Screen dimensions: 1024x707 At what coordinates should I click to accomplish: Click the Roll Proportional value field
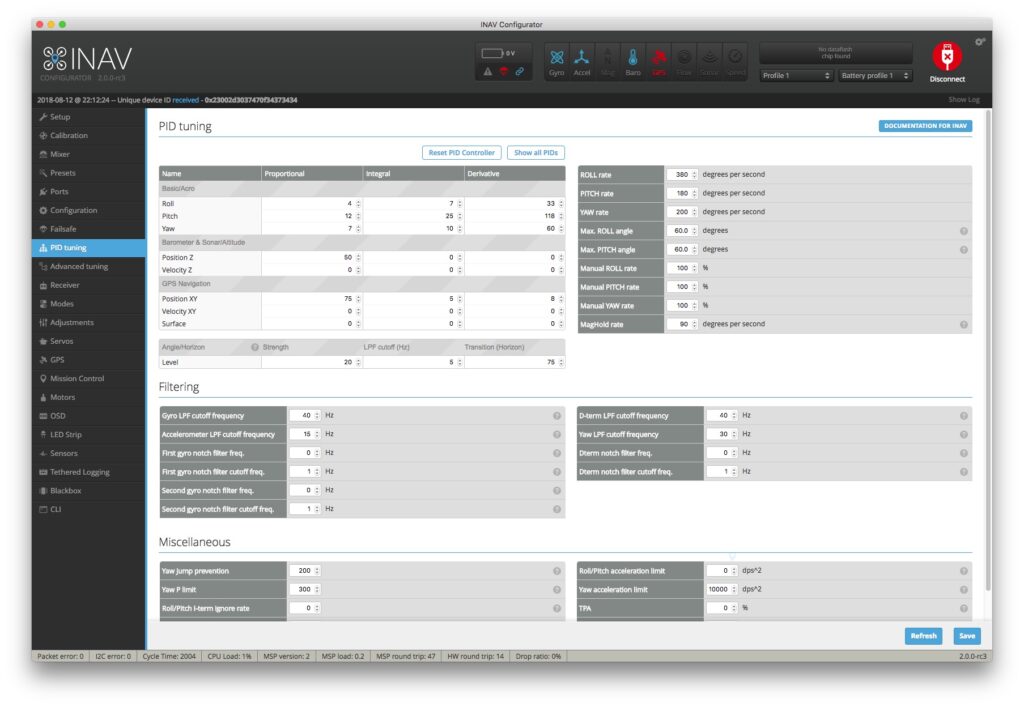coord(308,204)
